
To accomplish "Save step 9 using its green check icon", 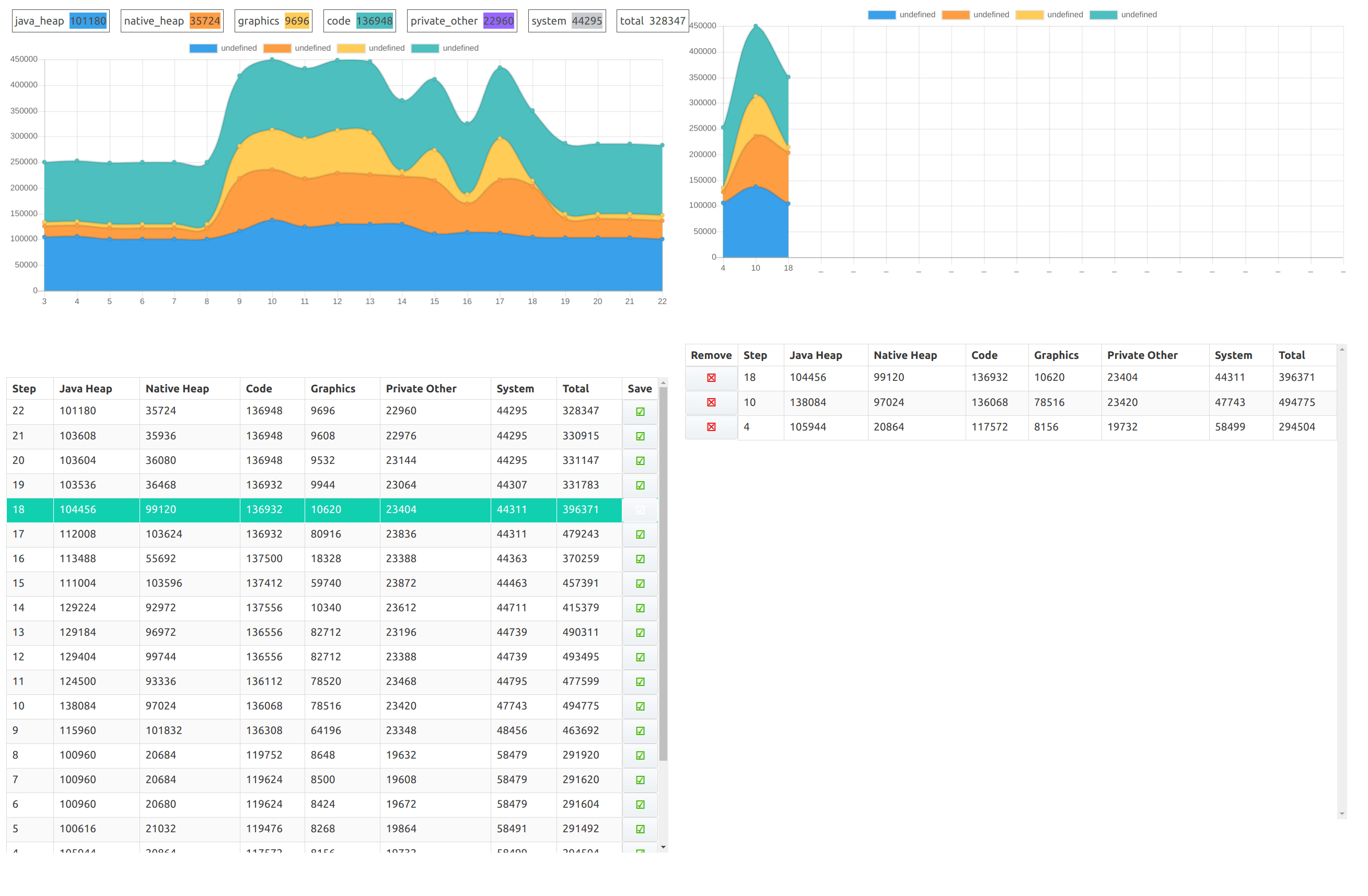I will (x=640, y=731).
